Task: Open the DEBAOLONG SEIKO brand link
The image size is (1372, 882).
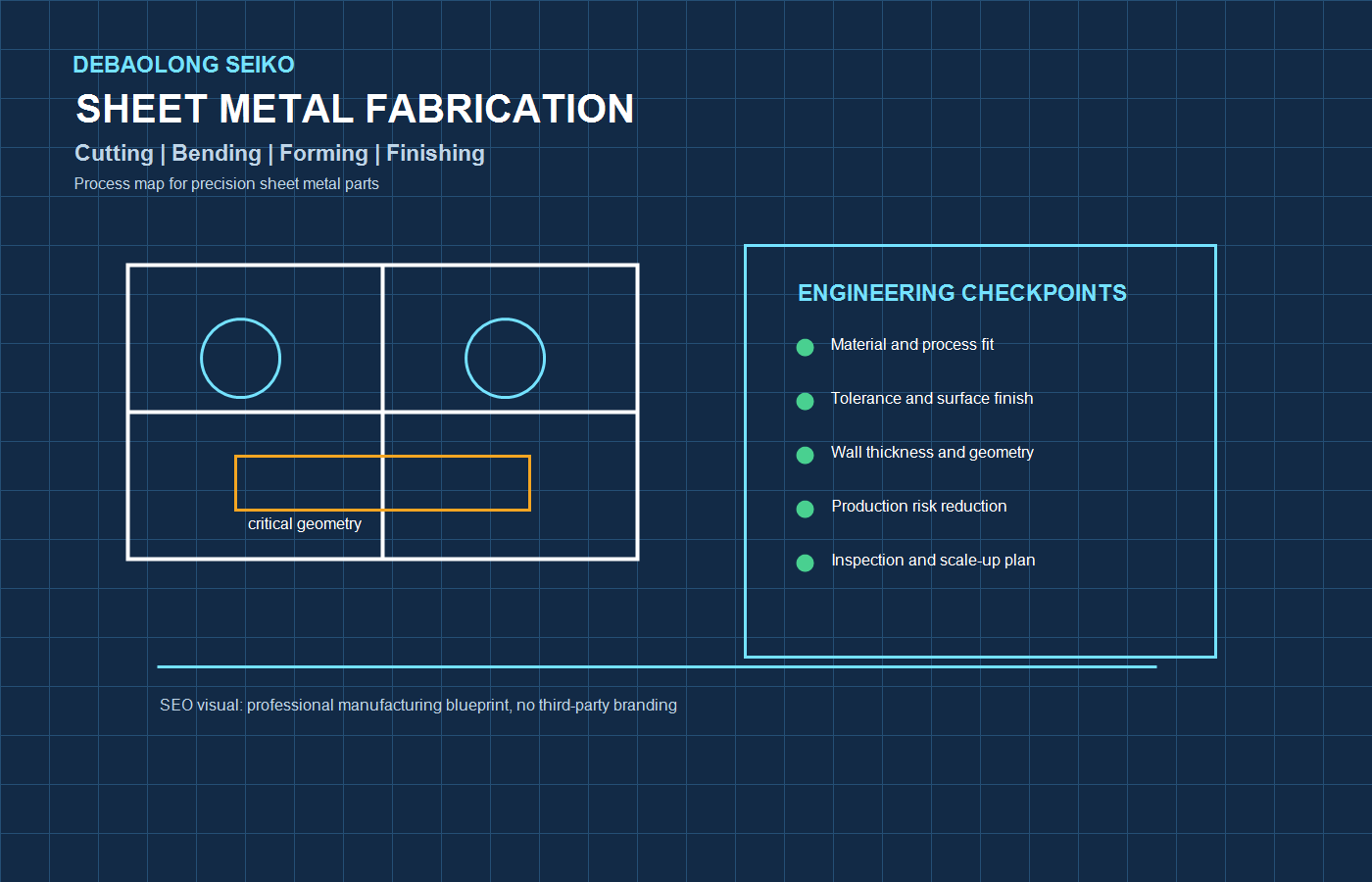Action: click(183, 65)
